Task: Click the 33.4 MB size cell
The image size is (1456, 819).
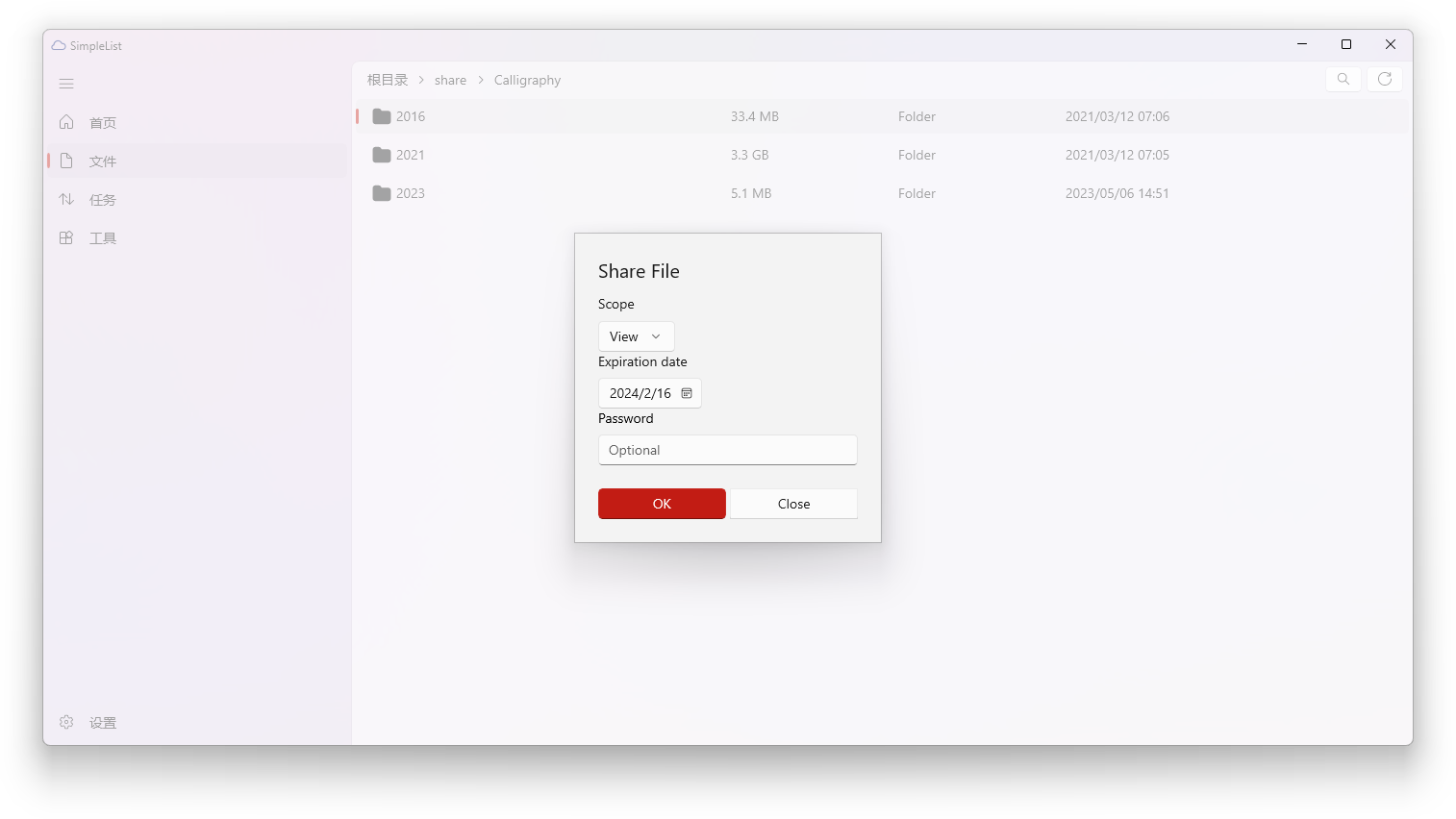Action: [755, 116]
